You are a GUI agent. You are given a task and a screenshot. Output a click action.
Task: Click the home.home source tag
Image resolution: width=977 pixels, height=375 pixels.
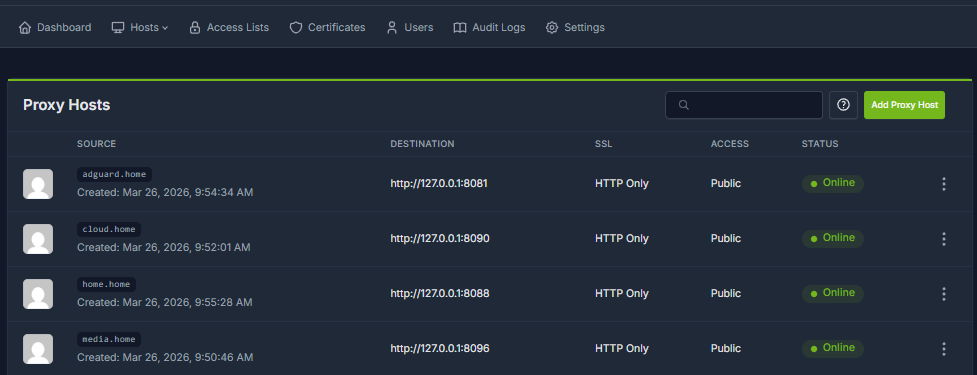(107, 284)
